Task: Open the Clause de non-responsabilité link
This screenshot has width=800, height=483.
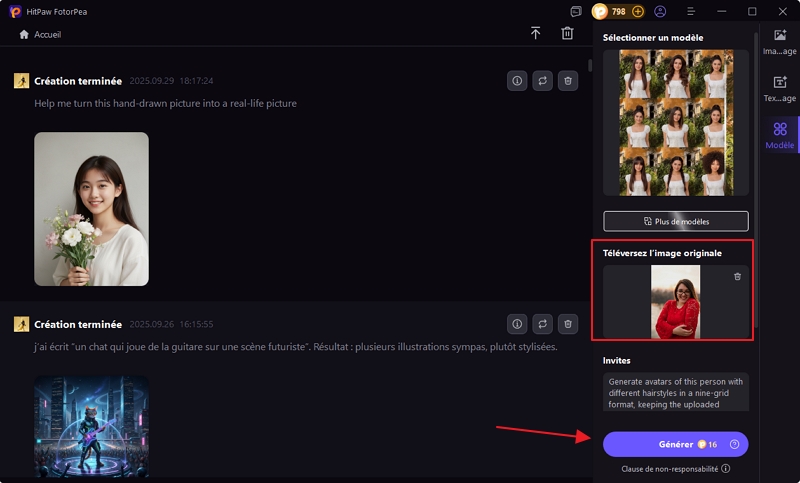Action: 675,468
